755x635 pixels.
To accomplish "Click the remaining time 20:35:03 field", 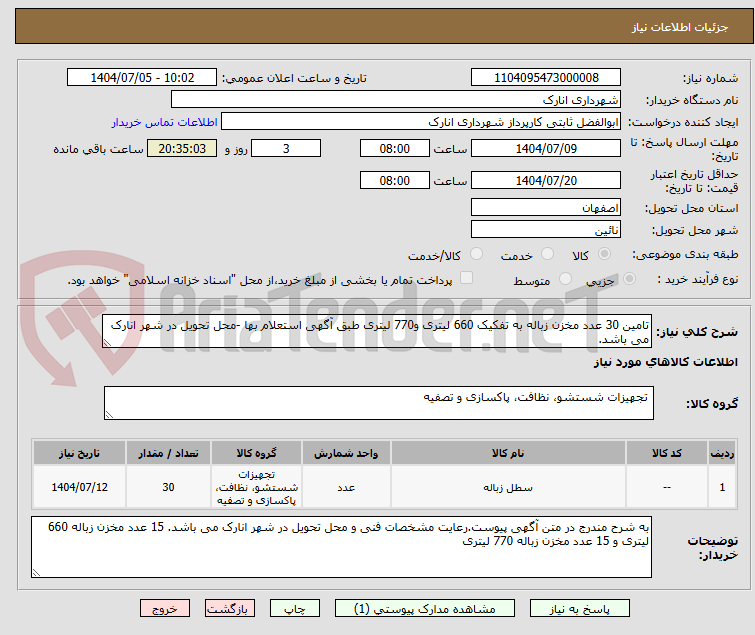I will (182, 148).
